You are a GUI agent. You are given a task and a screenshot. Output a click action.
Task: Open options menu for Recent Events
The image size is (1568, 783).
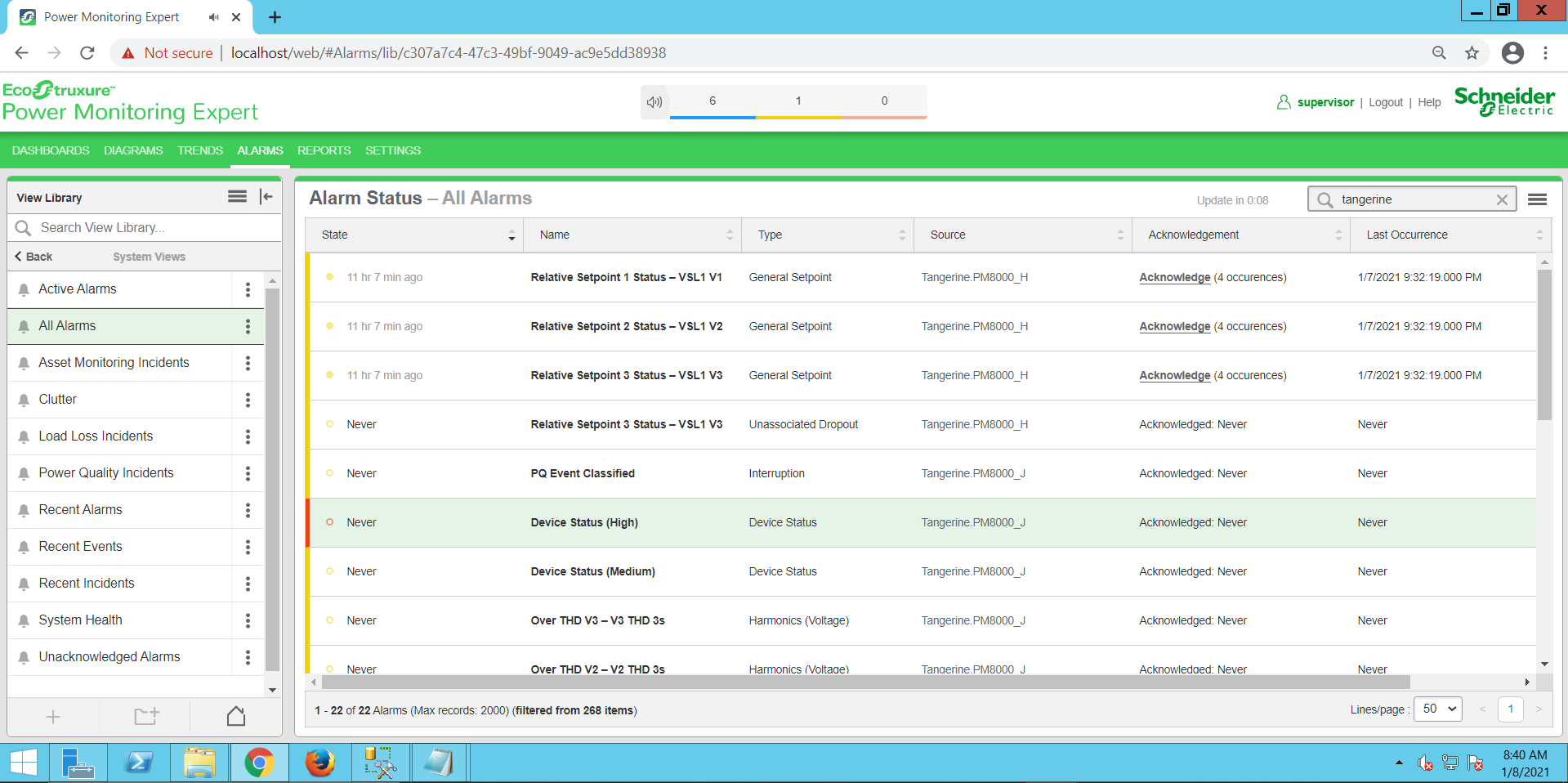click(x=248, y=547)
